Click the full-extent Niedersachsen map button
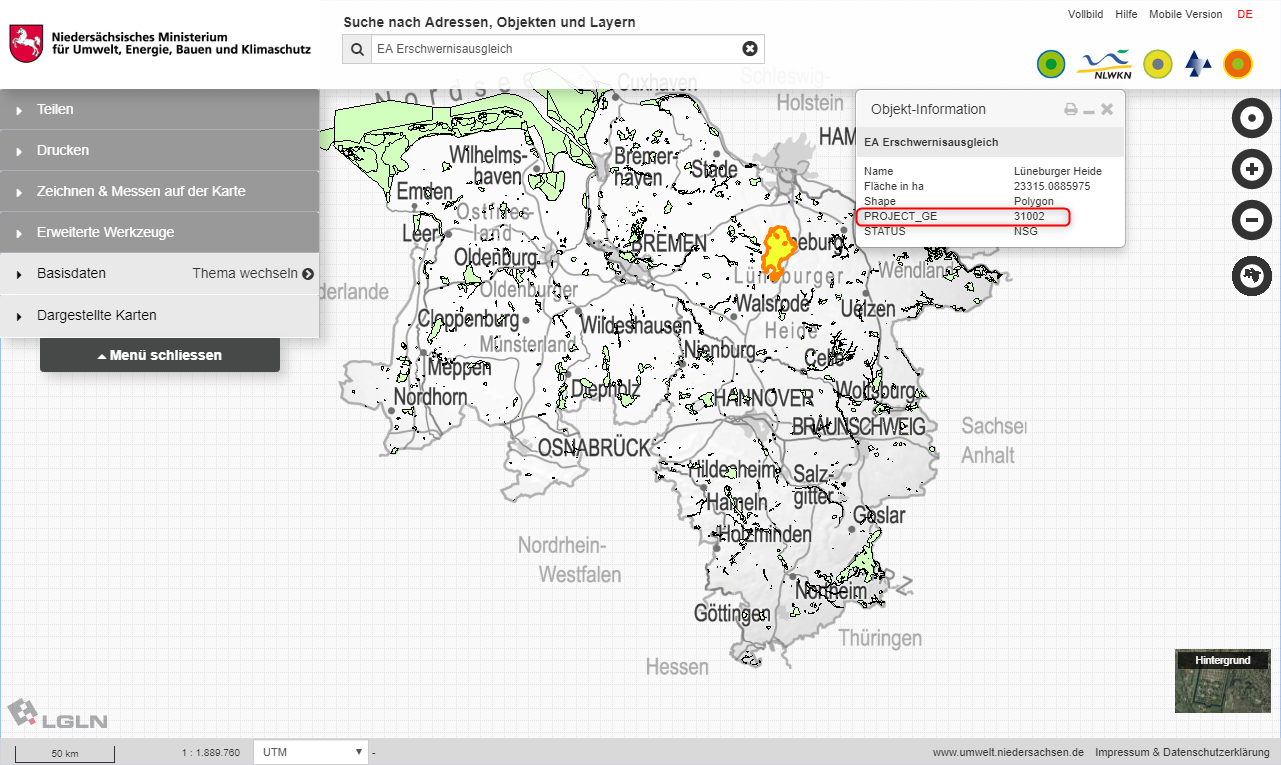Image resolution: width=1281 pixels, height=765 pixels. 1250,275
